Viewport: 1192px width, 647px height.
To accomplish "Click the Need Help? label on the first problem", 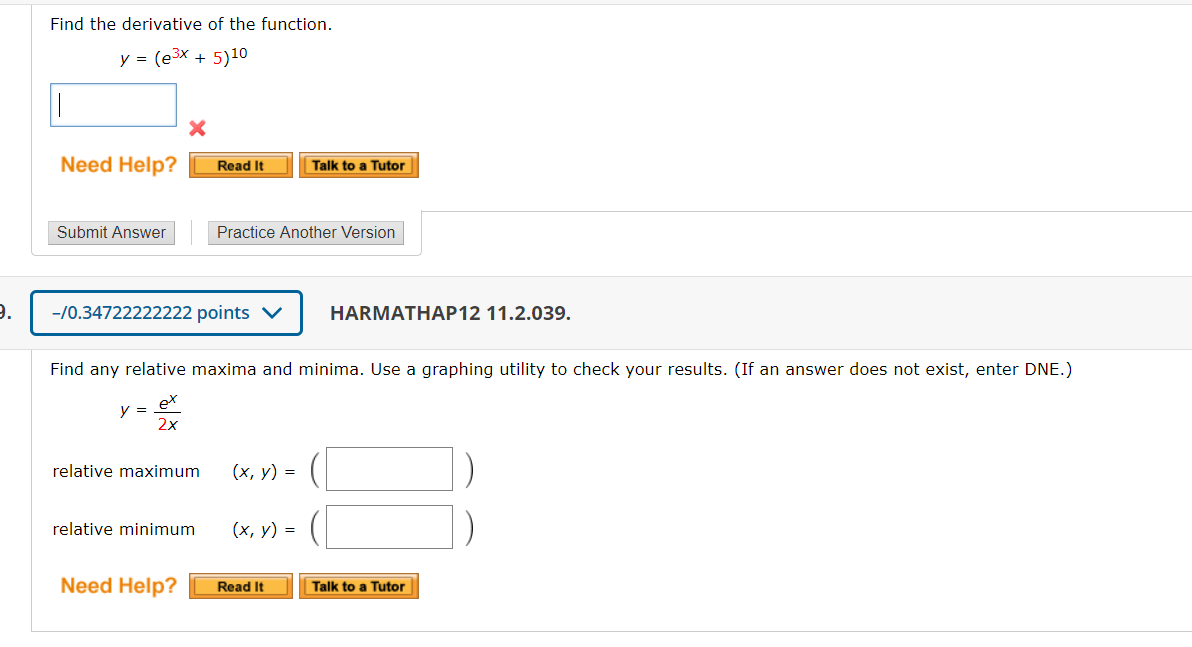I will click(x=118, y=164).
